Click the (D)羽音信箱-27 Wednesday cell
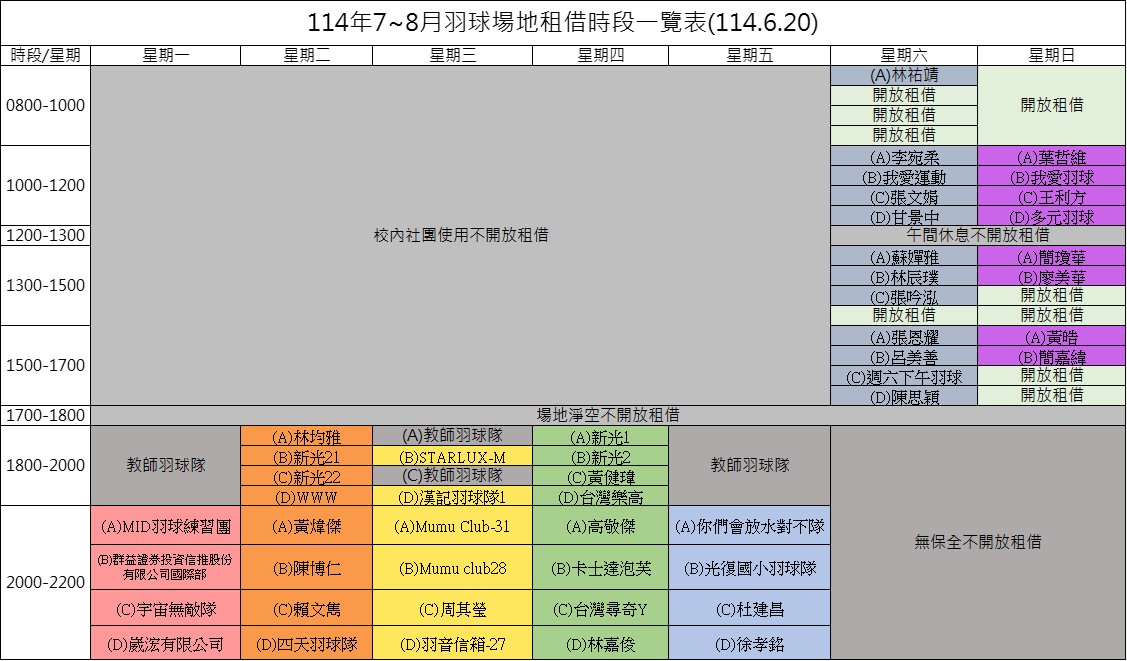Viewport: 1127px width, 661px height. 452,644
